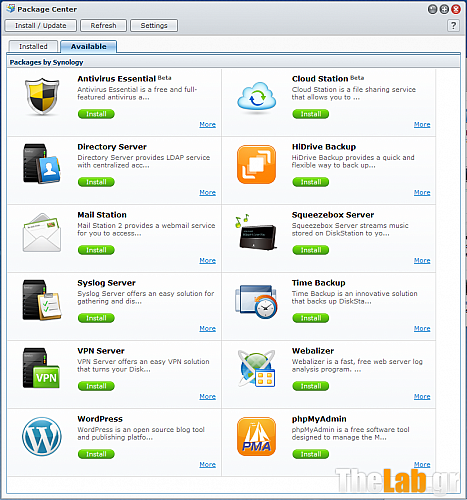This screenshot has height=500, width=467.
Task: Open More link for Webalizer
Action: (x=422, y=396)
